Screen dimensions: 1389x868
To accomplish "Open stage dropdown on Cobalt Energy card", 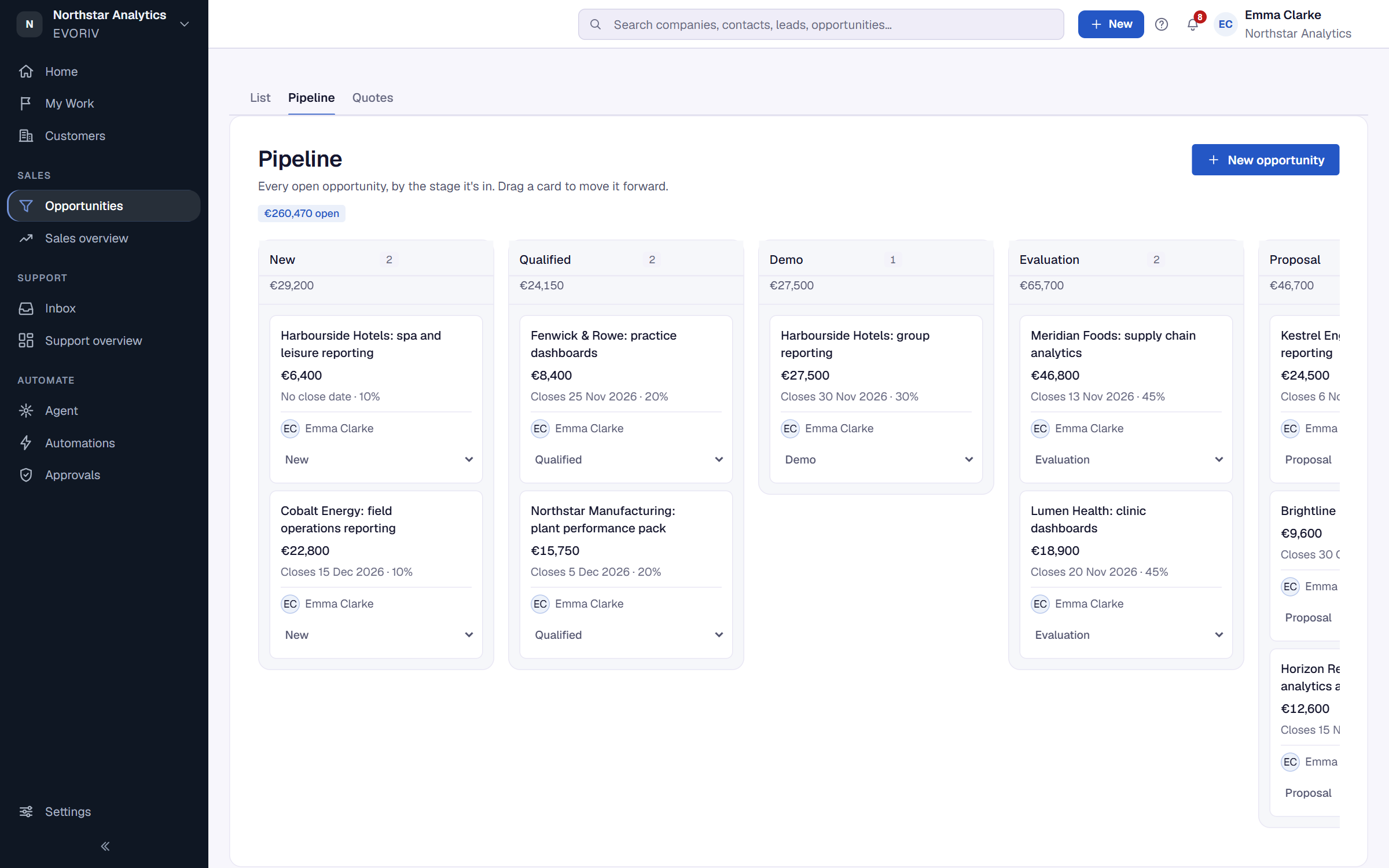I will pos(376,635).
